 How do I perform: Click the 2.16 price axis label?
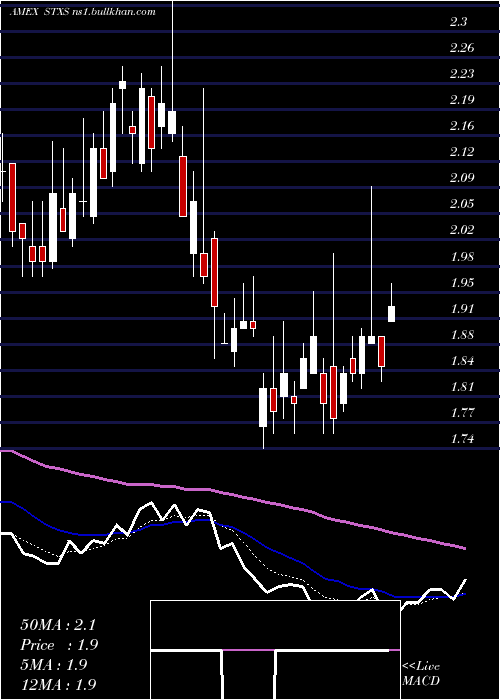click(462, 126)
